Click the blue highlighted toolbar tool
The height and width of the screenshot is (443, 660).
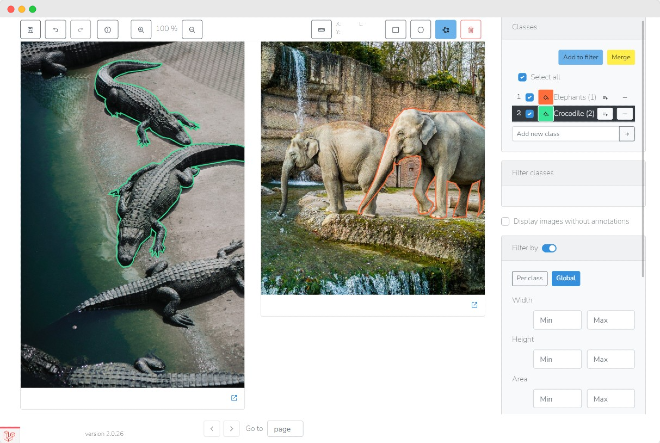[x=445, y=30]
